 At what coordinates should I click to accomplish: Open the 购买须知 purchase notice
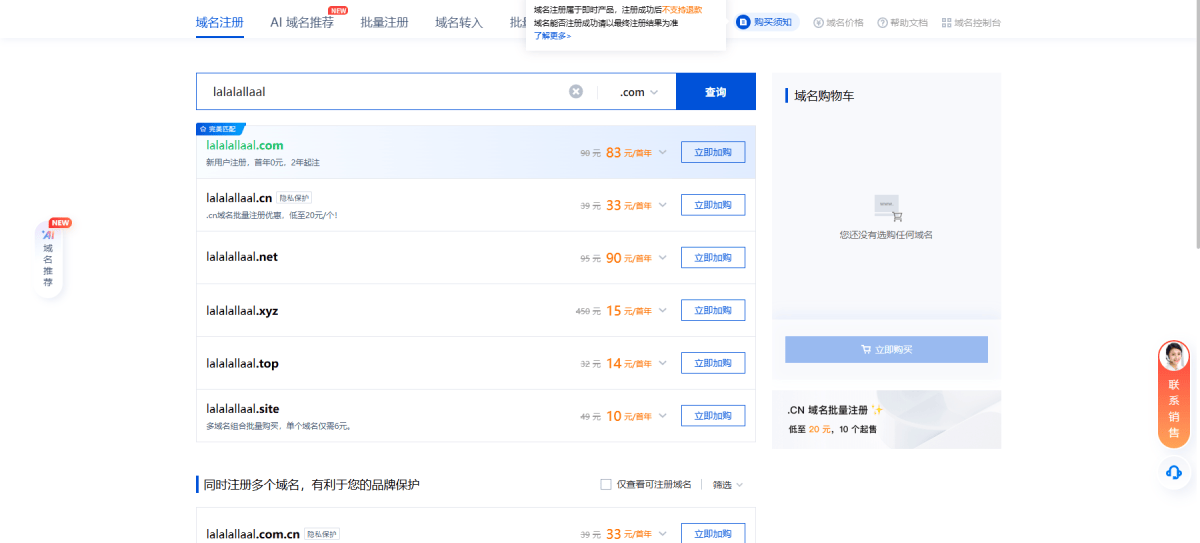click(767, 22)
